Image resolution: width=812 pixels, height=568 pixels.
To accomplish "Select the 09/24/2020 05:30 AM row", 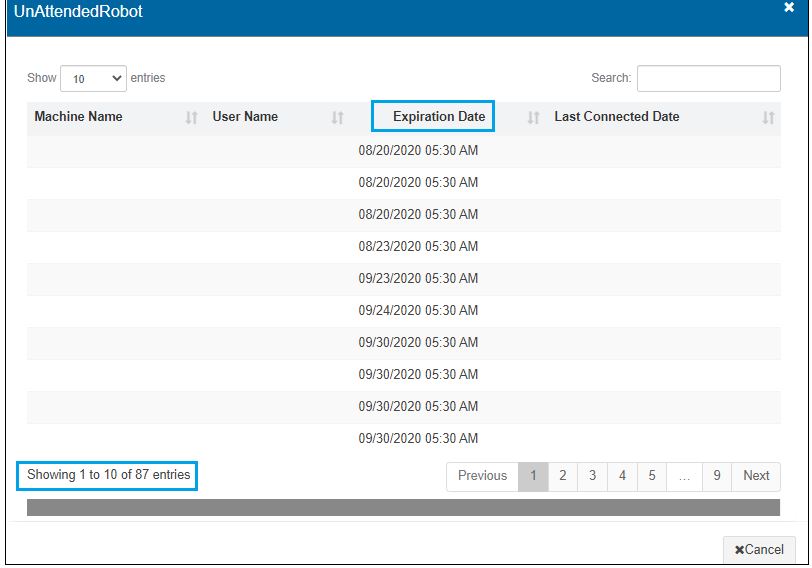I will (x=418, y=311).
